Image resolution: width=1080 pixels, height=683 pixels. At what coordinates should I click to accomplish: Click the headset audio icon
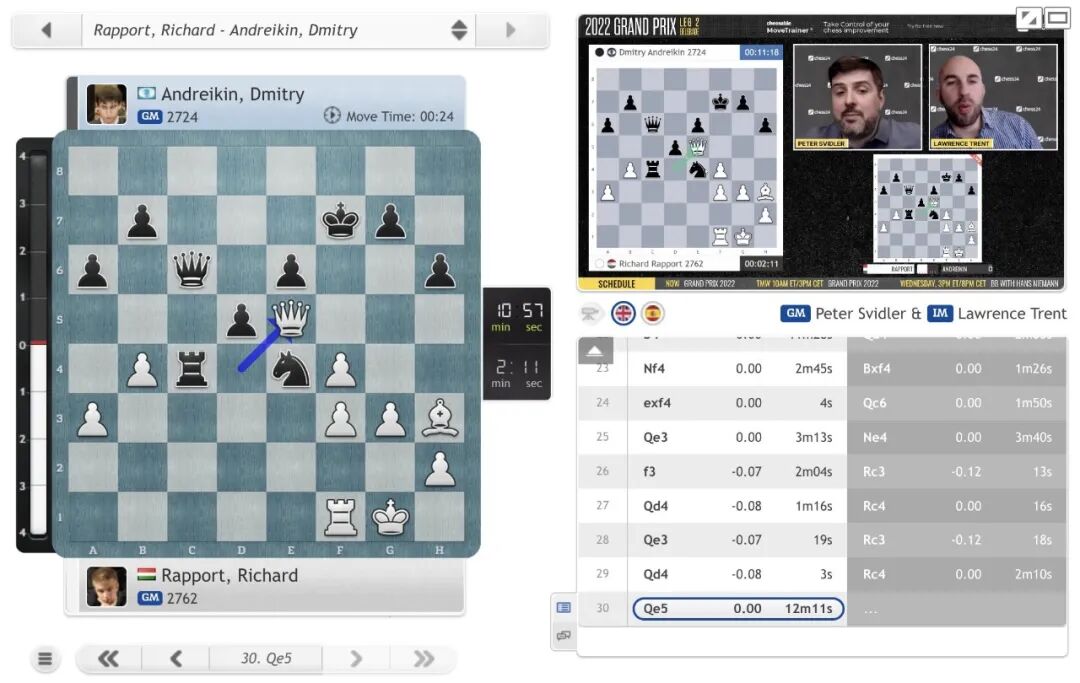click(x=590, y=314)
